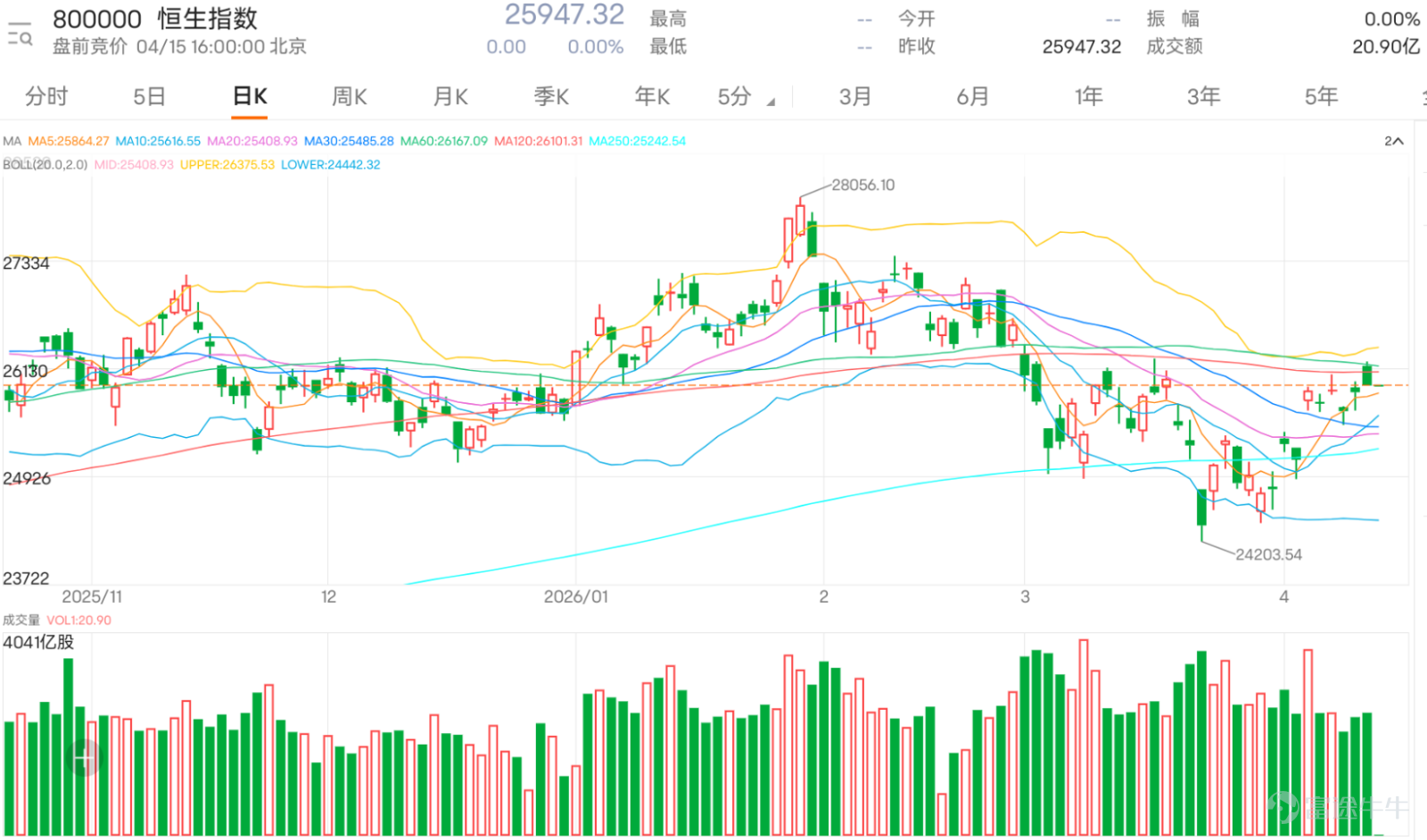Select the 日K daily candlestick tab
Screen dimensions: 1427x840
[250, 96]
